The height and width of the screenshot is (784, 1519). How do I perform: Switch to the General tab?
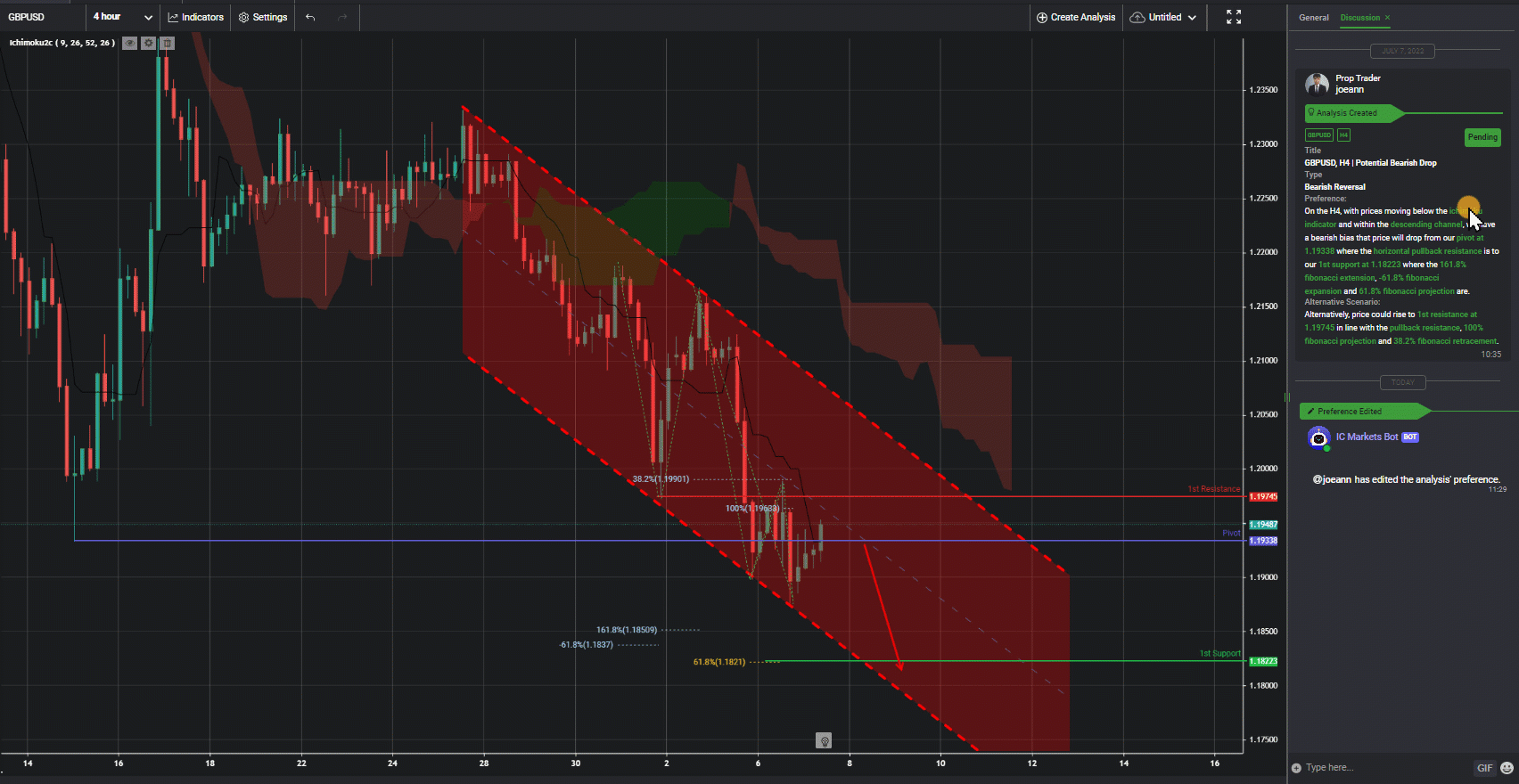point(1314,18)
